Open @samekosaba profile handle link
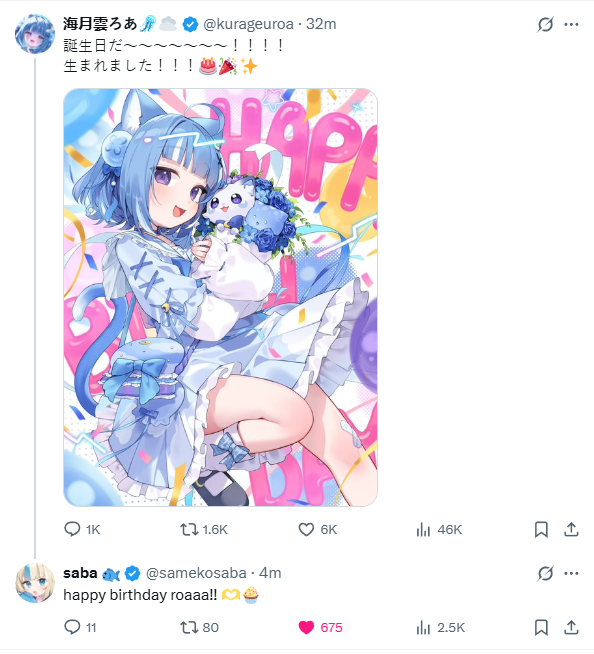This screenshot has height=654, width=594. point(196,573)
